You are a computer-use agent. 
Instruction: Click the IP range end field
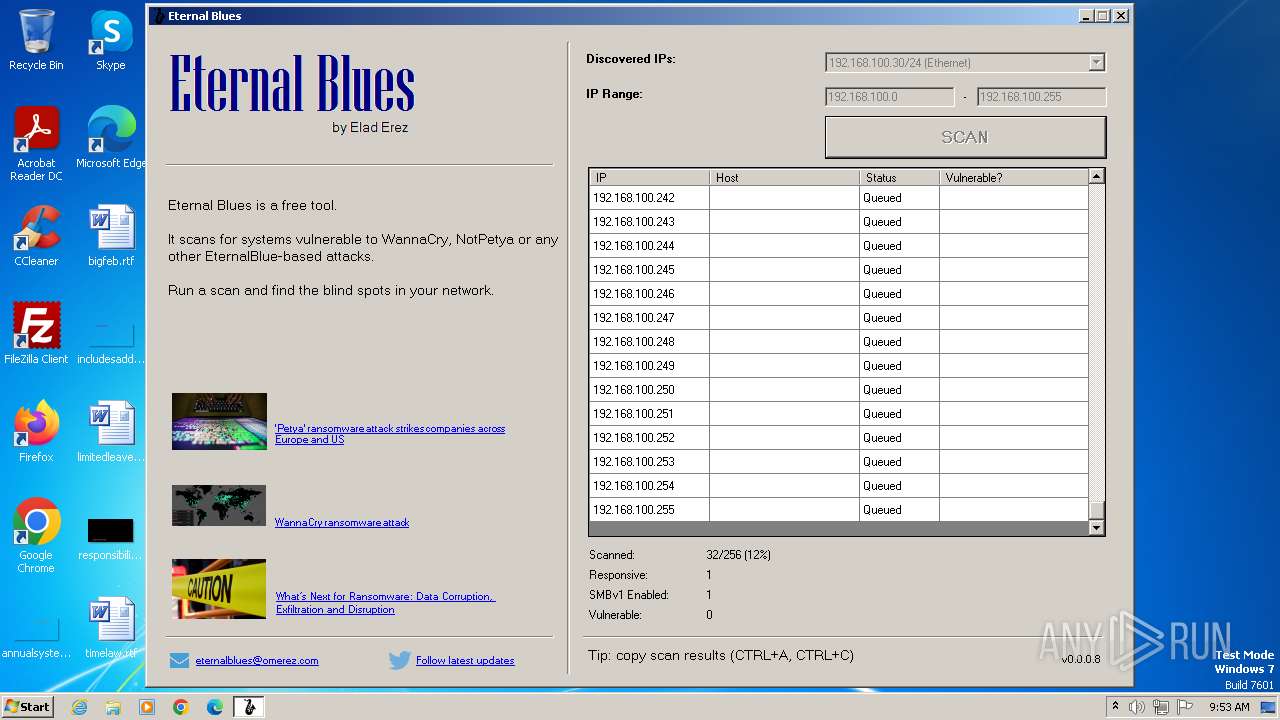(1041, 97)
